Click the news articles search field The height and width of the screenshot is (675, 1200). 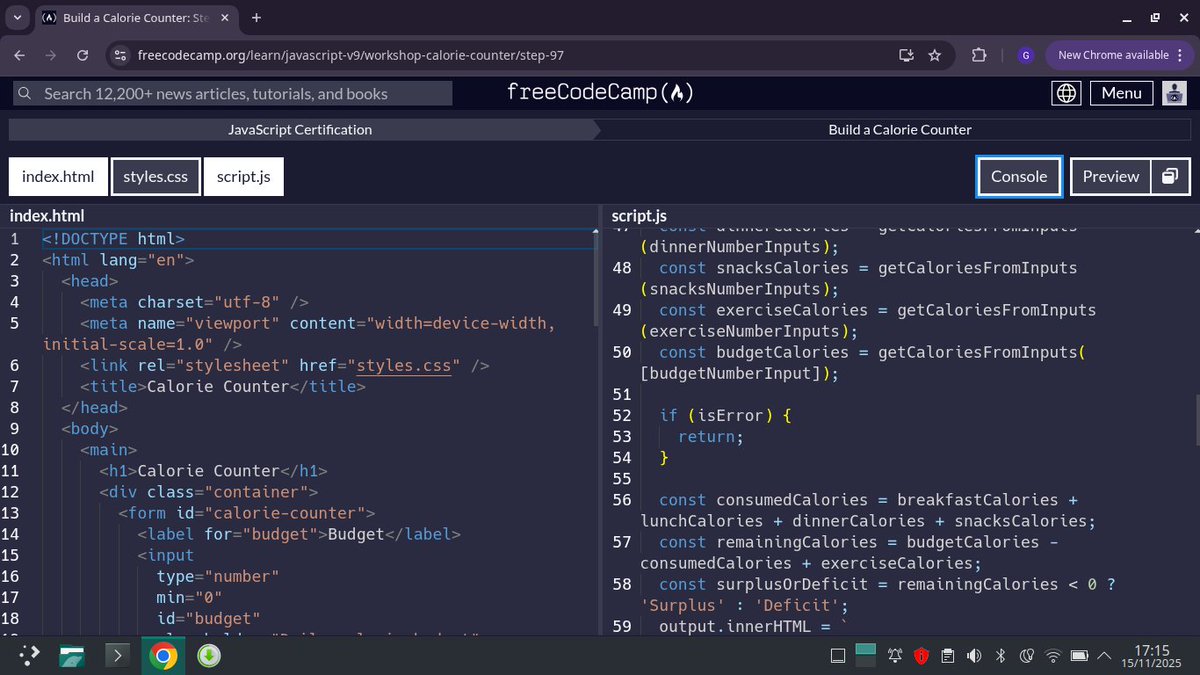[x=230, y=93]
